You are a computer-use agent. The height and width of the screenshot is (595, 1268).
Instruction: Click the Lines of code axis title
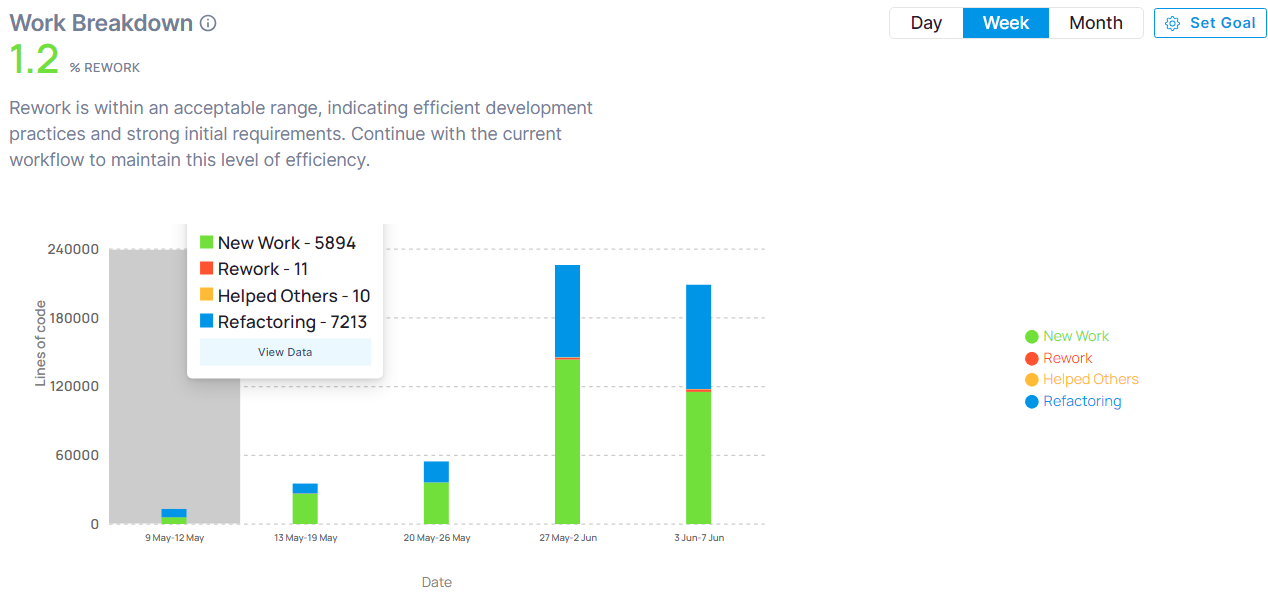(41, 343)
